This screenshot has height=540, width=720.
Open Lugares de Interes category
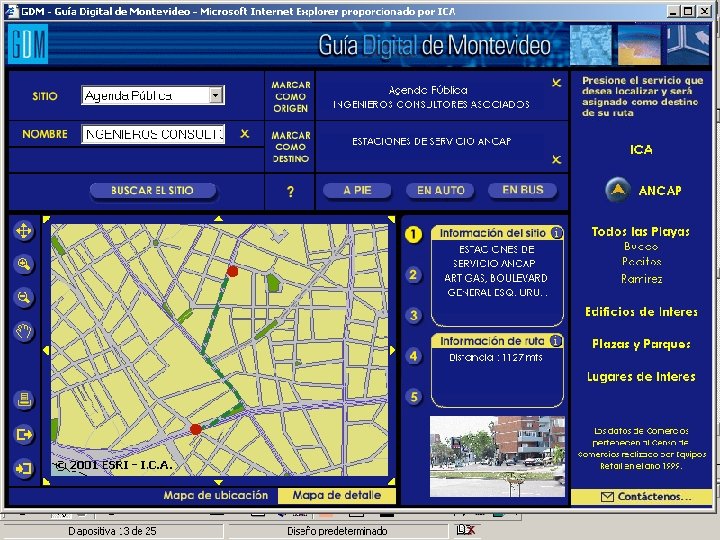point(641,377)
